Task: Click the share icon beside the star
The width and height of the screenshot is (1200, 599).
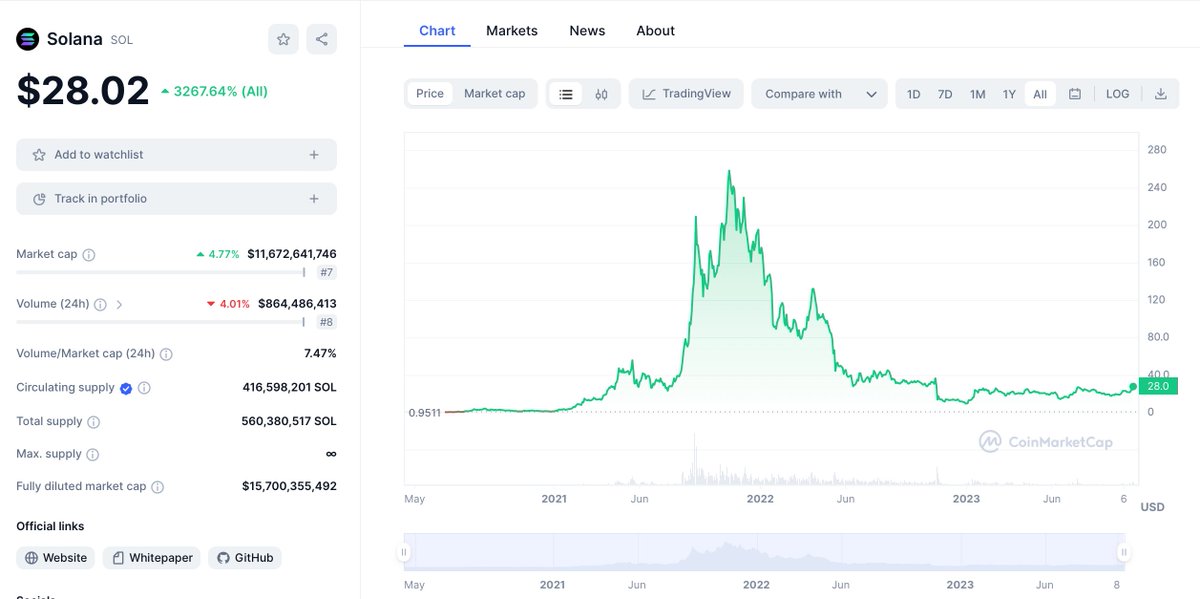Action: pos(321,39)
